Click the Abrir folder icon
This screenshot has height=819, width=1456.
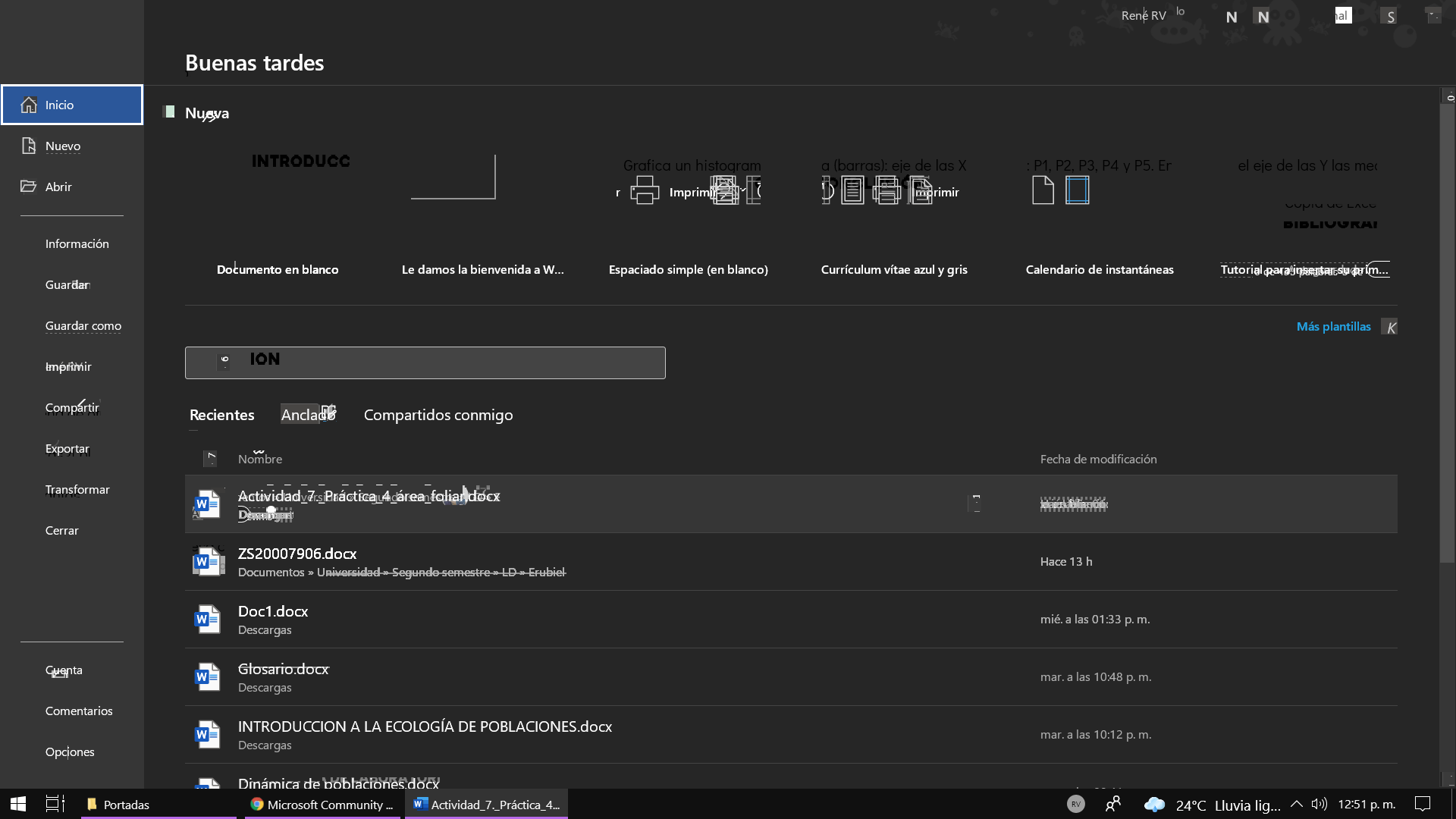click(x=29, y=187)
